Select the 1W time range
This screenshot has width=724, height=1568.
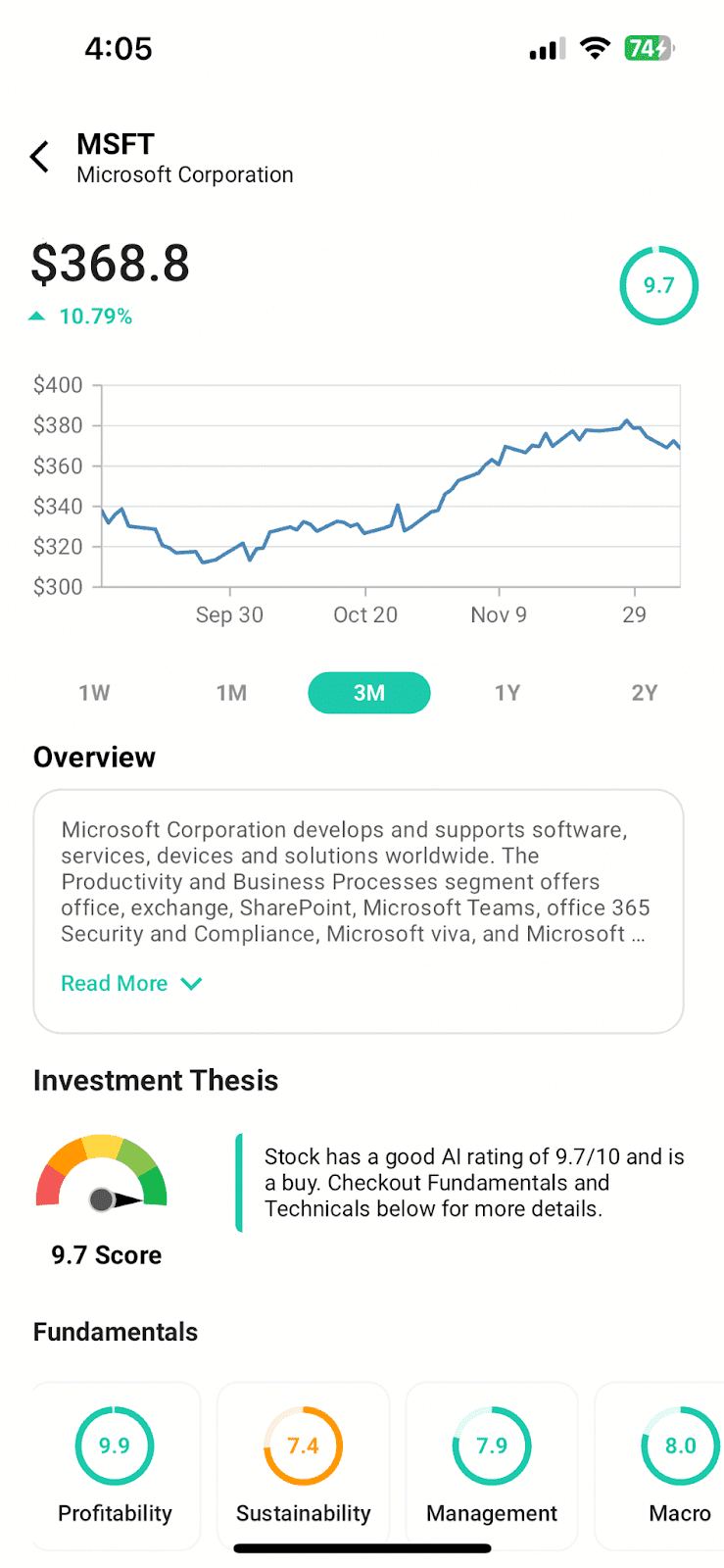click(x=94, y=693)
